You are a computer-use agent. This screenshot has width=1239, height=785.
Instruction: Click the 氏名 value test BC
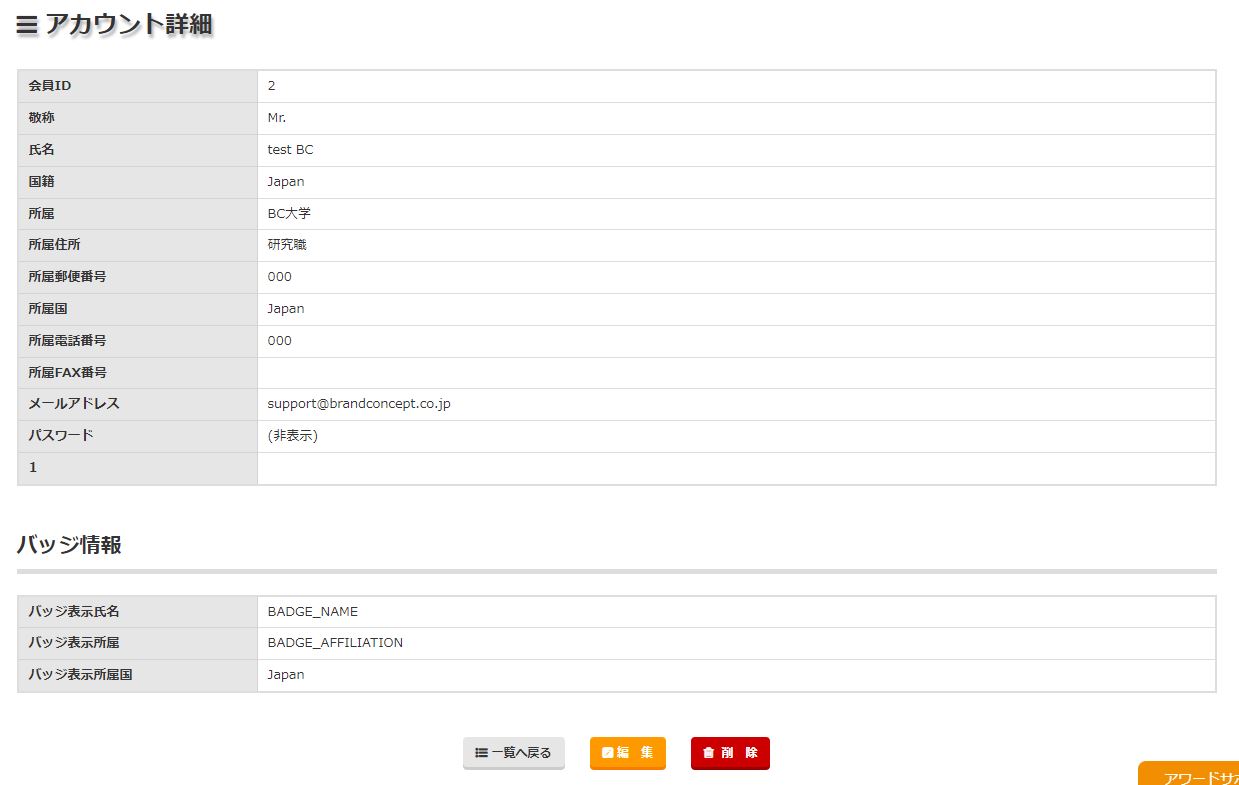[290, 150]
